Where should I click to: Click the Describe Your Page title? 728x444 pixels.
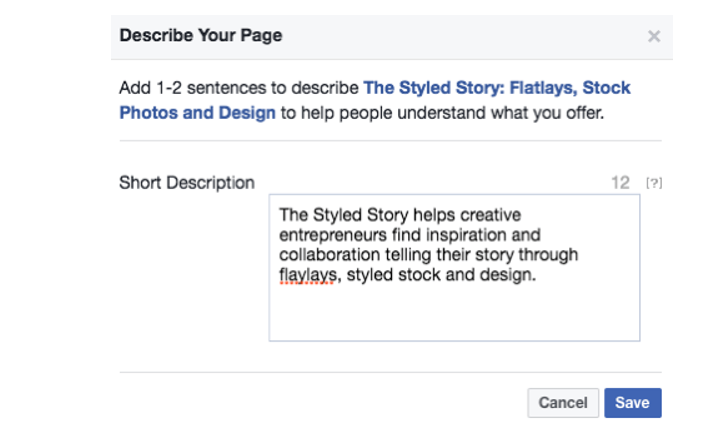pos(201,35)
